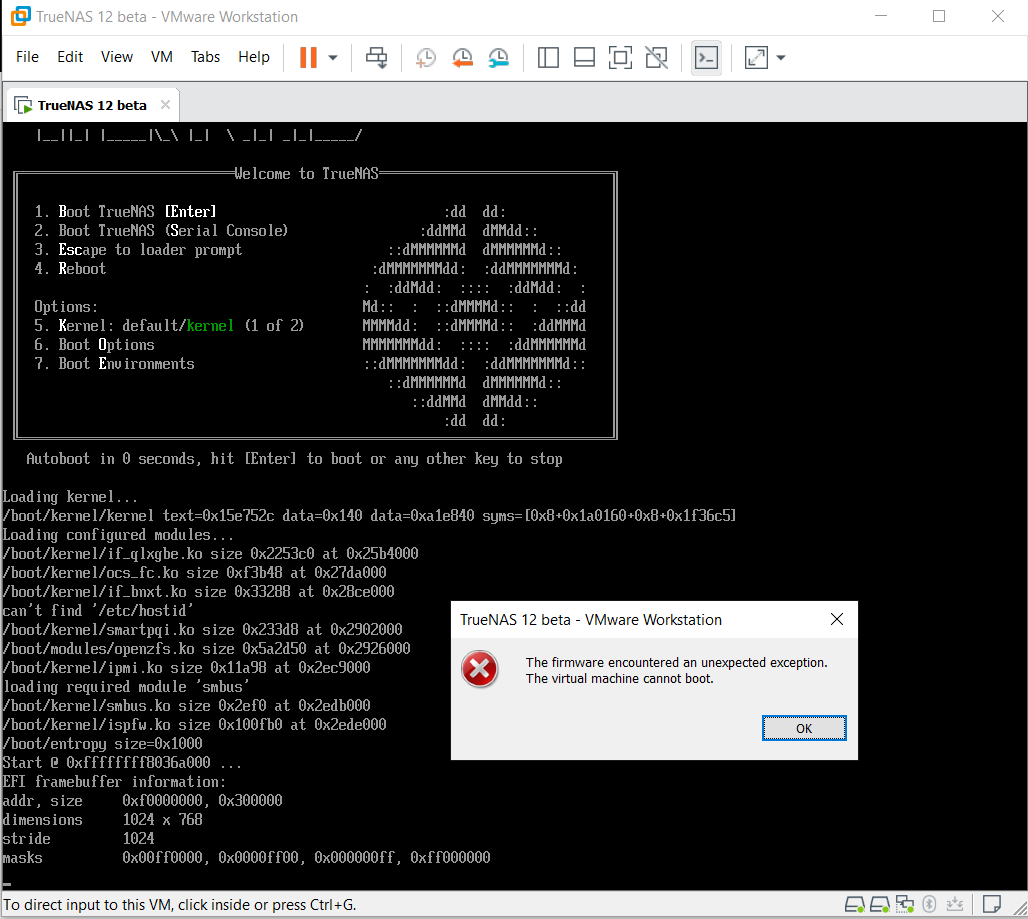Click the 'dimensions 1024 x 768' line
This screenshot has height=919, width=1028.
pos(103,820)
